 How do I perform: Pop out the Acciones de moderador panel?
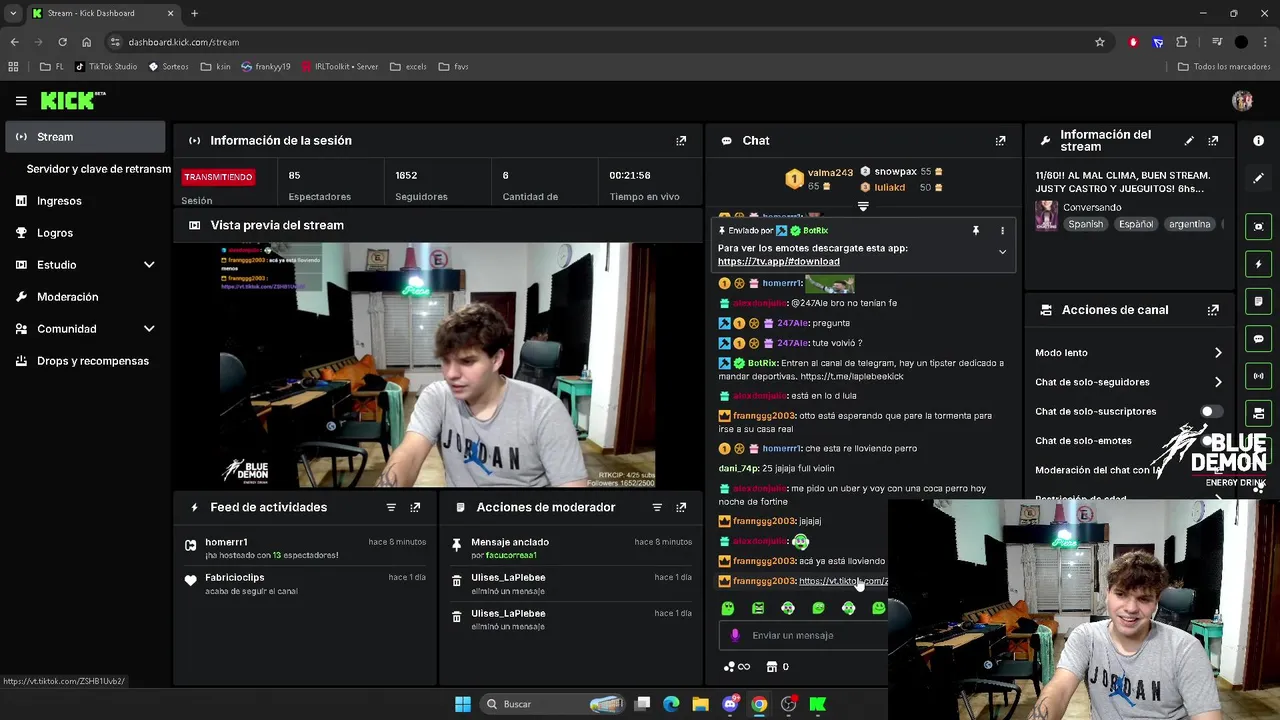[x=681, y=508]
